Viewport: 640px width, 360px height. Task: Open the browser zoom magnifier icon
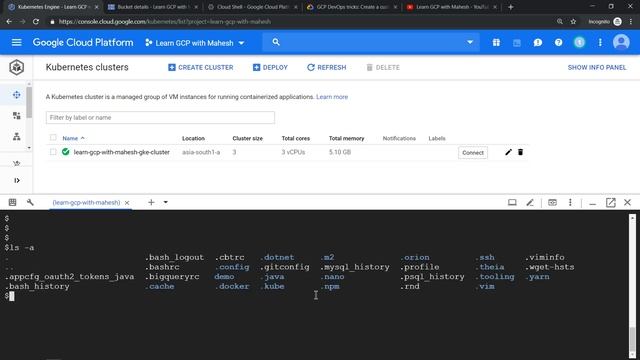tap(560, 22)
